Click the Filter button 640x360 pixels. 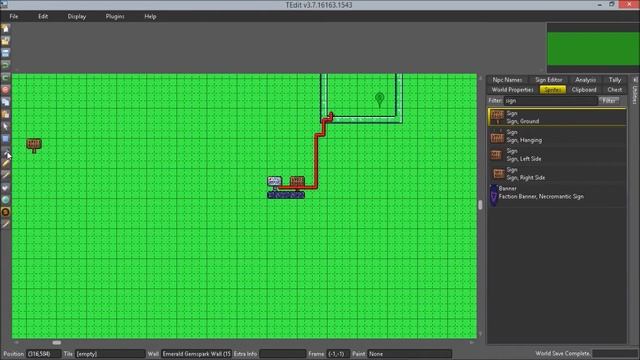pyautogui.click(x=609, y=100)
